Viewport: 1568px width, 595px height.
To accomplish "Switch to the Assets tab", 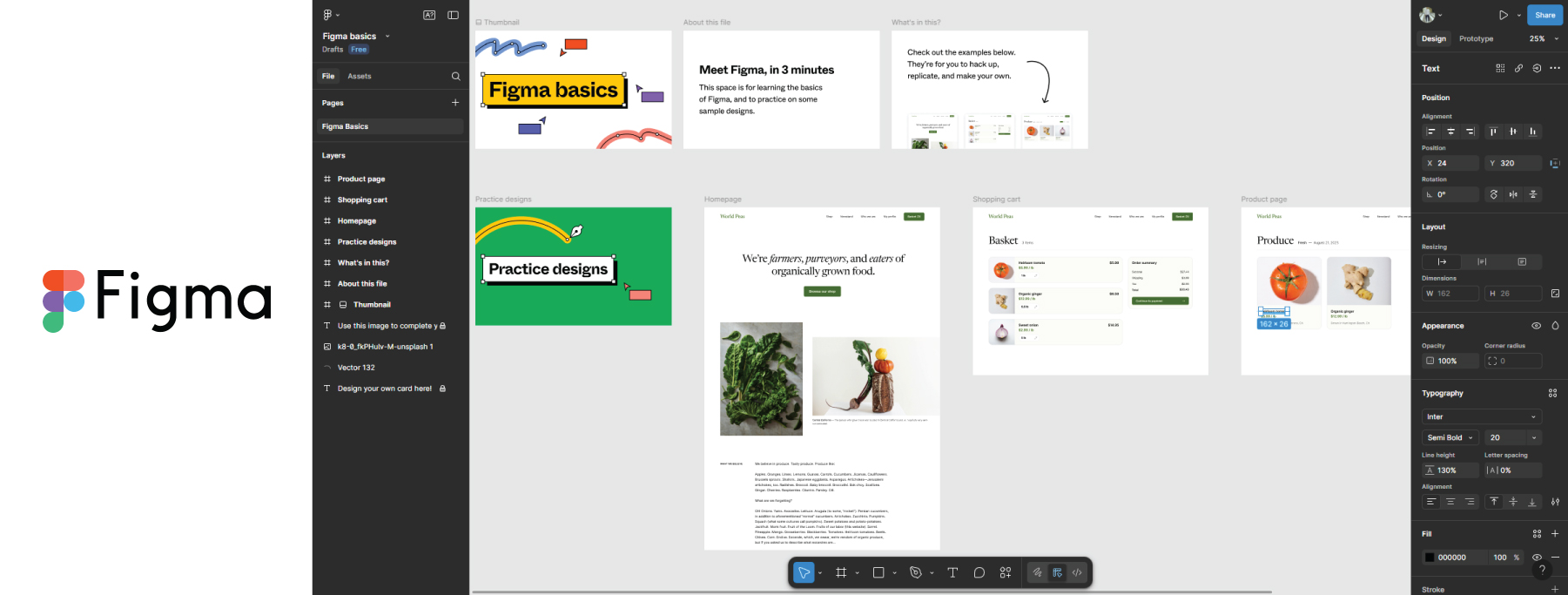I will coord(360,77).
